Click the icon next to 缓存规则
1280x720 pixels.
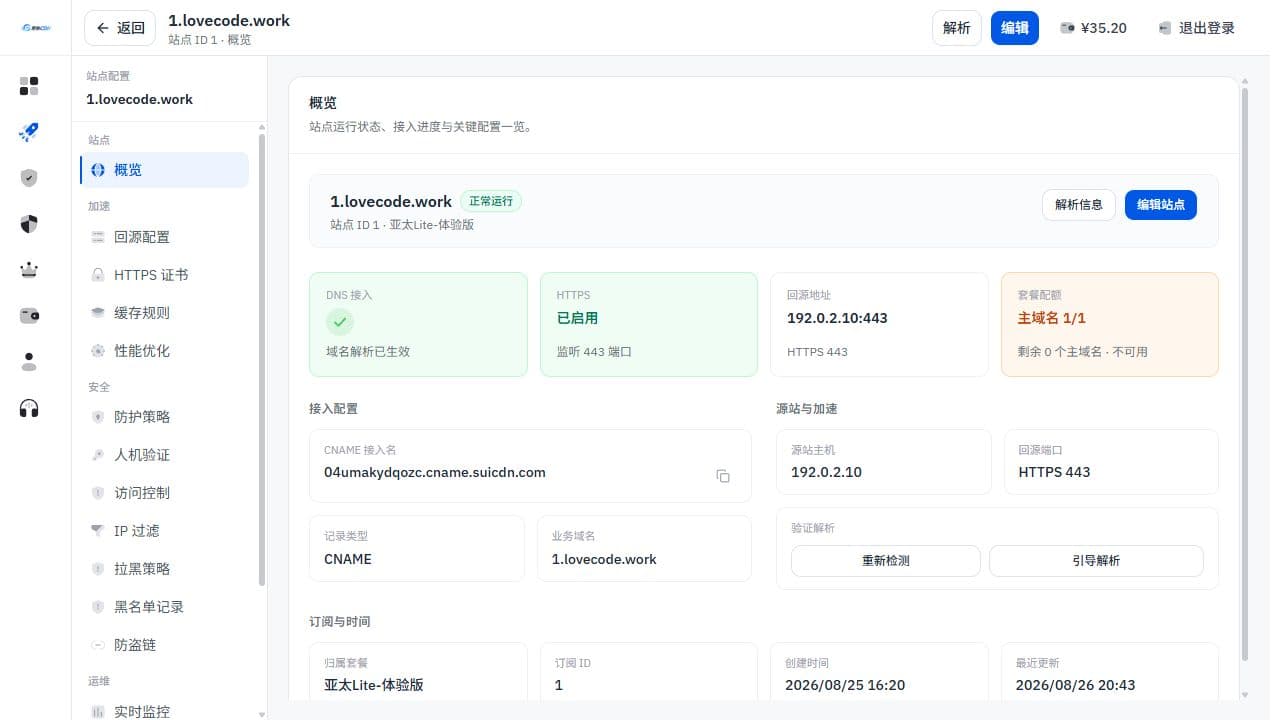(98, 313)
